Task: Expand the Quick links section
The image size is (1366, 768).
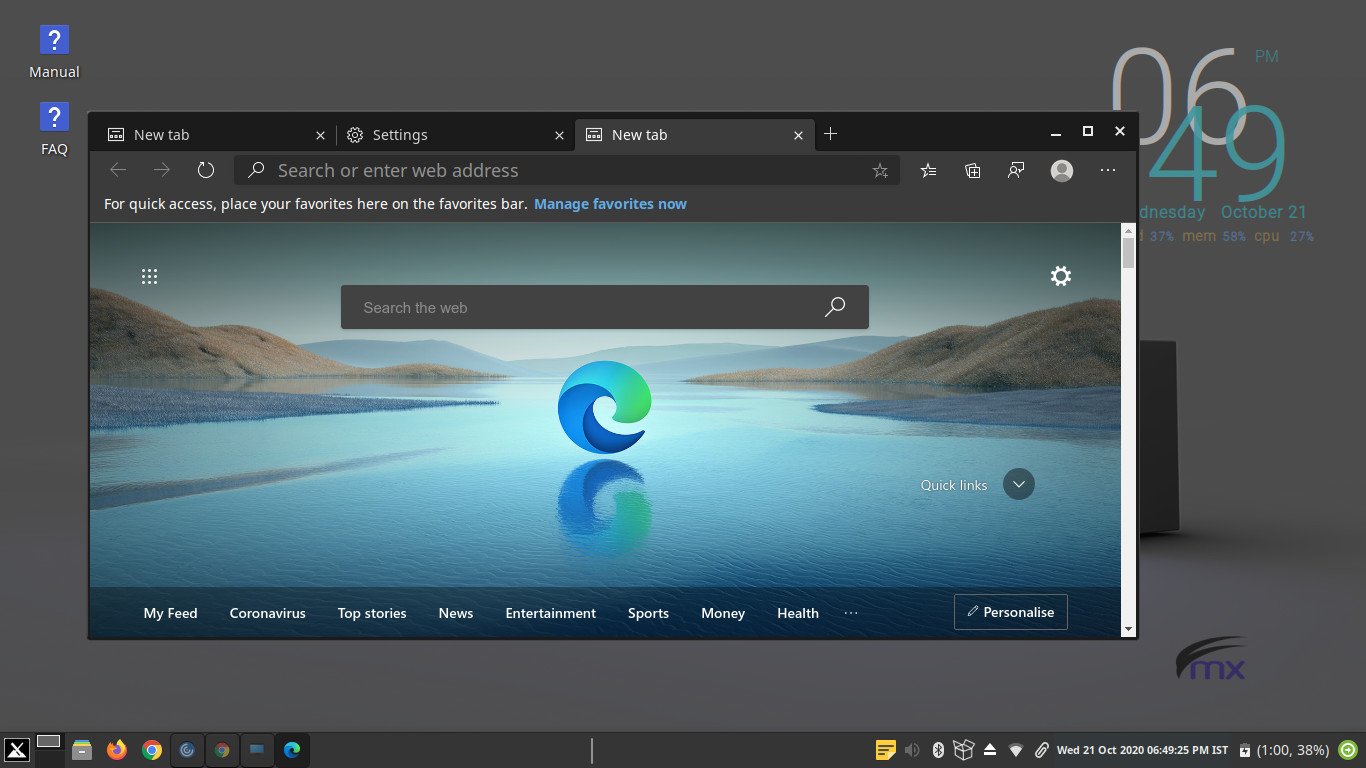Action: pos(1018,484)
